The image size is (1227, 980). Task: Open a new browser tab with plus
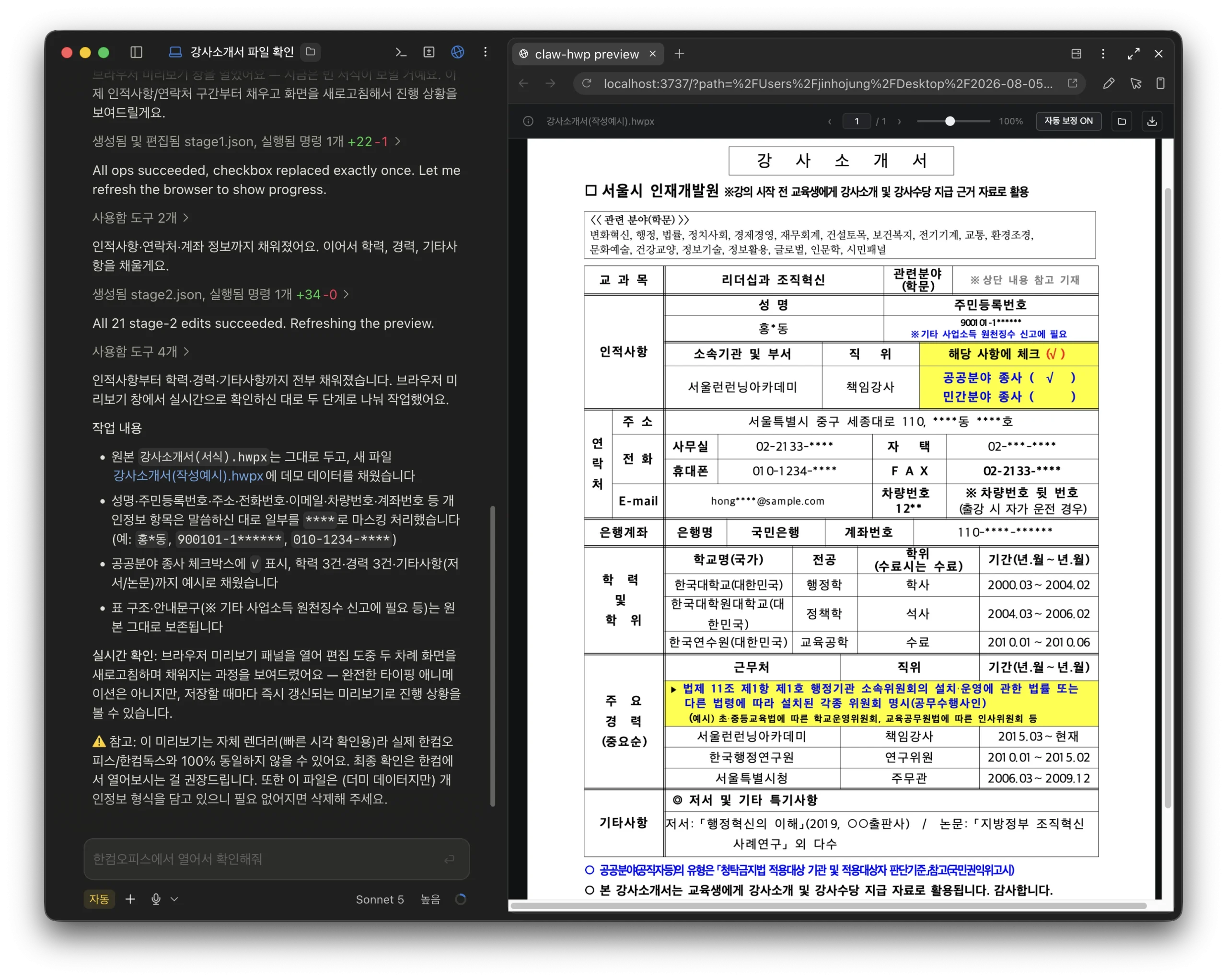[680, 54]
